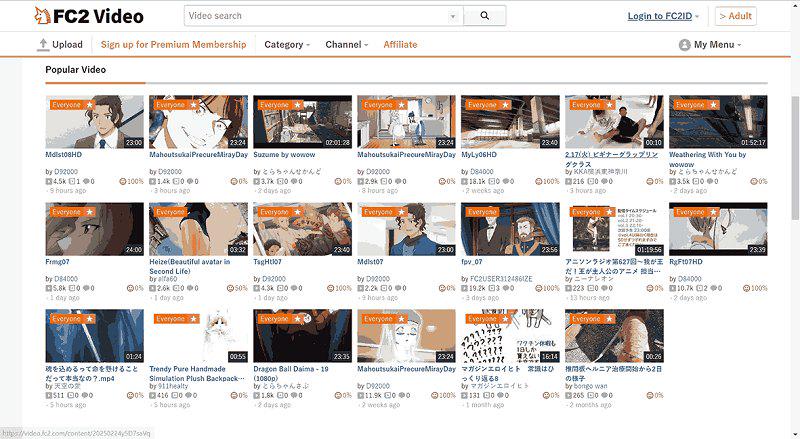The image size is (800, 439).
Task: Click the 02:01:28 duration on Suzume thumbnail
Action: coord(338,142)
